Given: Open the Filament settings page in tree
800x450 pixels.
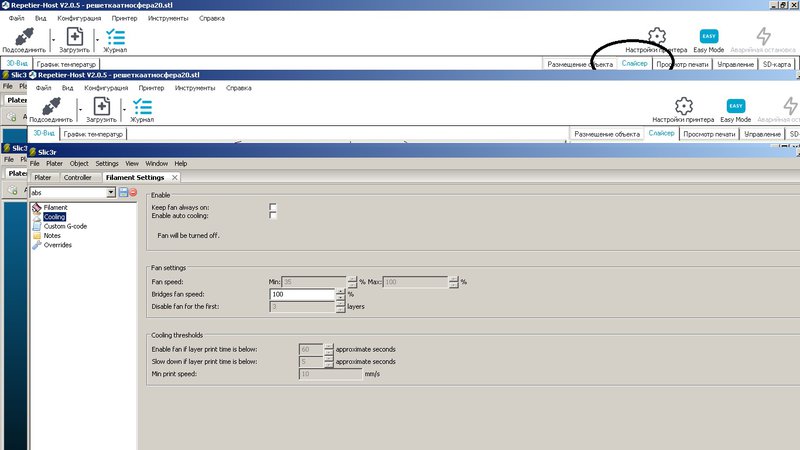Looking at the screenshot, I should 55,207.
